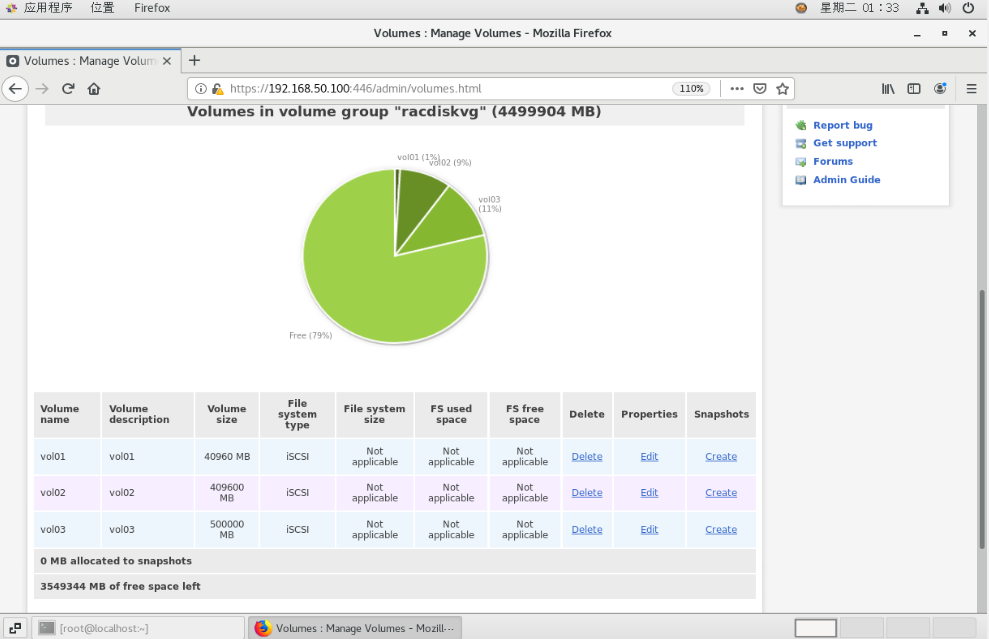Reload the current page
Viewport: 989px width, 639px height.
68,89
